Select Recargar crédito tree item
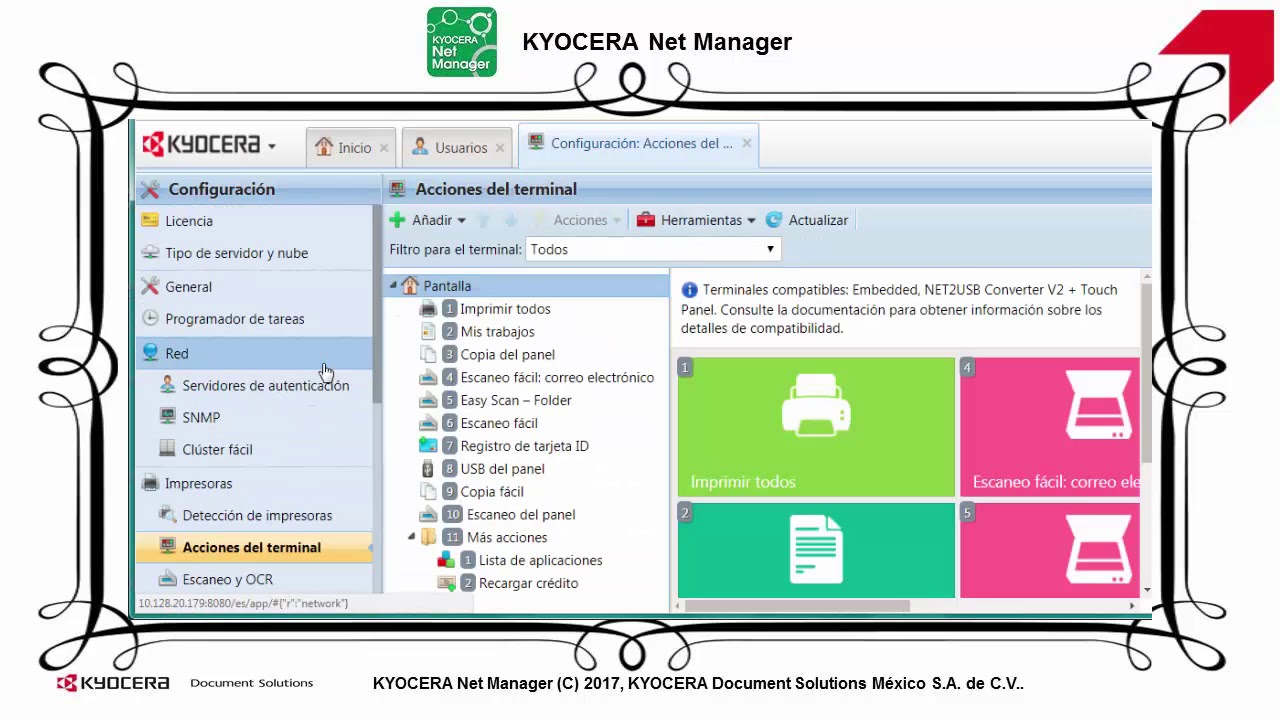The height and width of the screenshot is (720, 1280). (528, 584)
